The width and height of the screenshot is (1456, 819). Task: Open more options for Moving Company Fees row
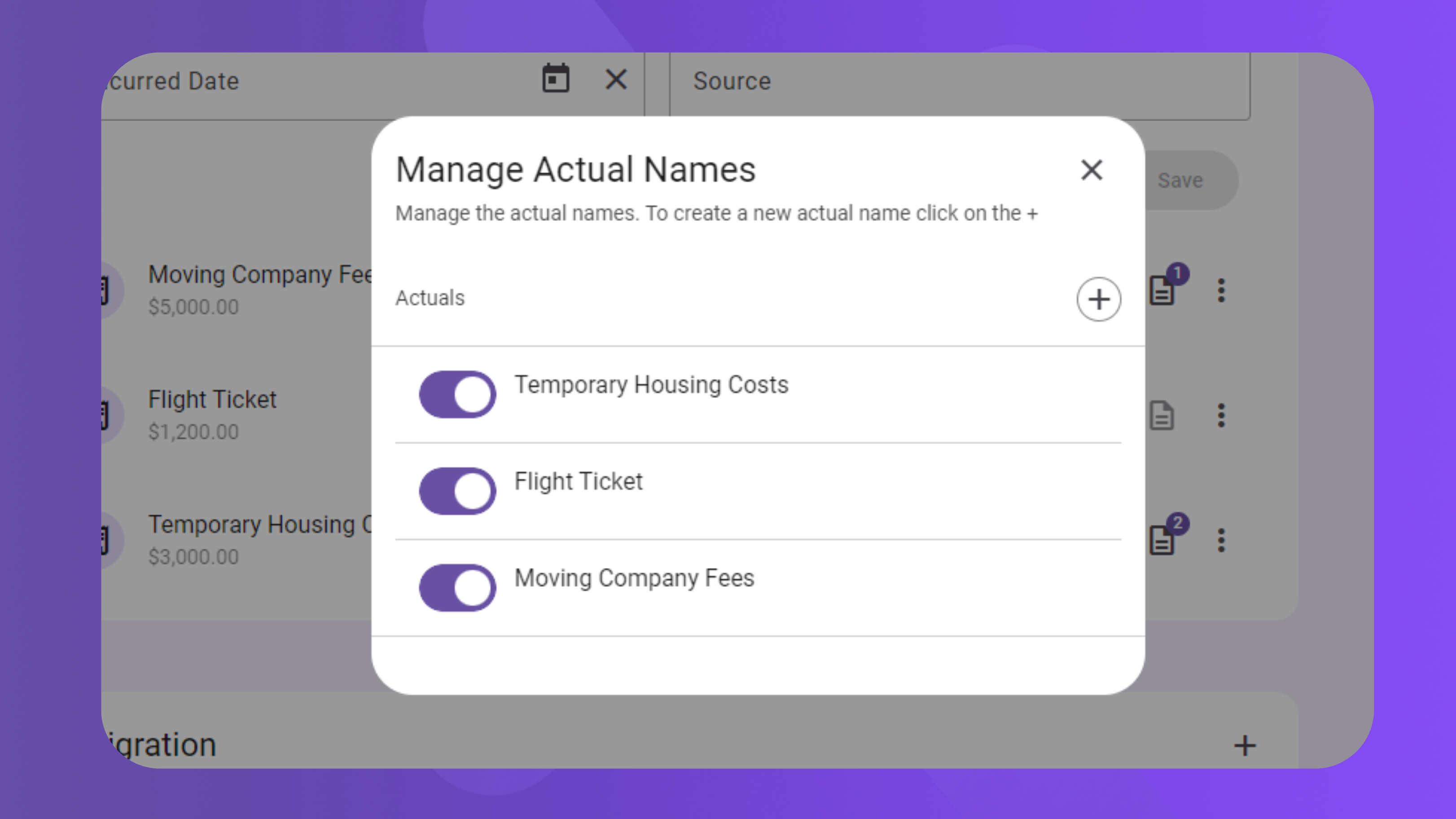pyautogui.click(x=1221, y=290)
